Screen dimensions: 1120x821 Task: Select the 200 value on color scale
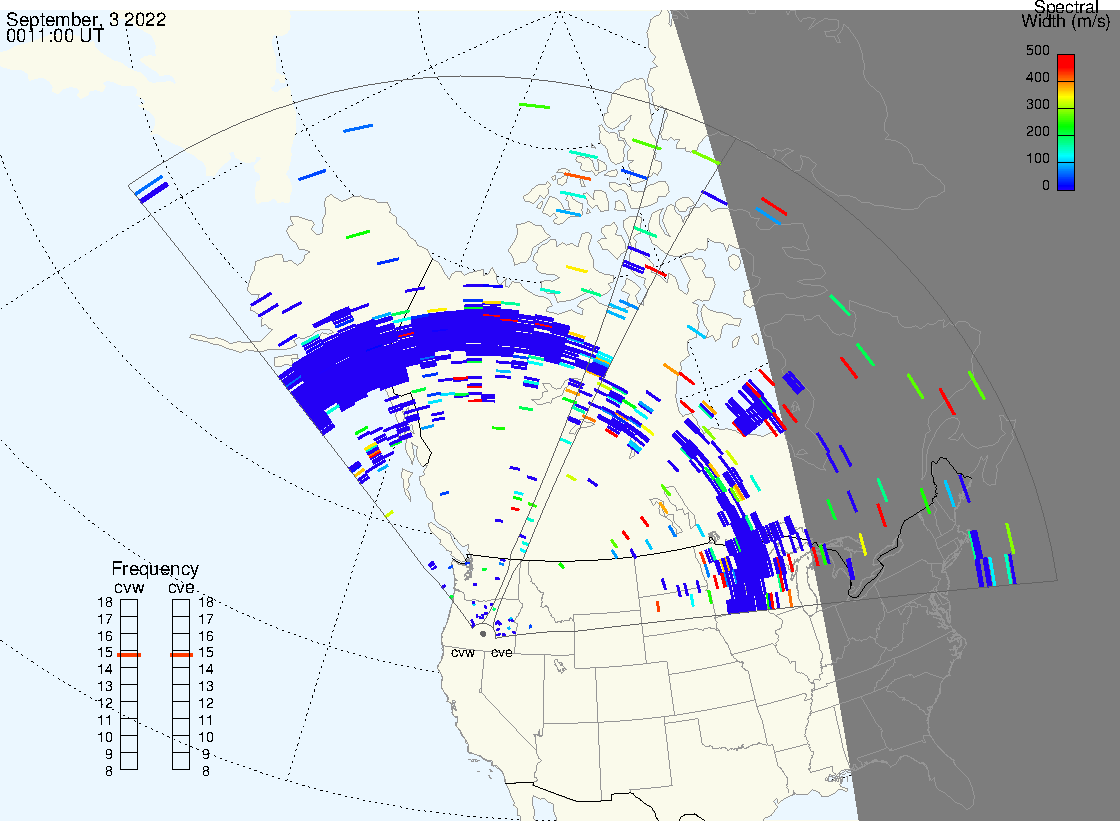(x=1038, y=131)
